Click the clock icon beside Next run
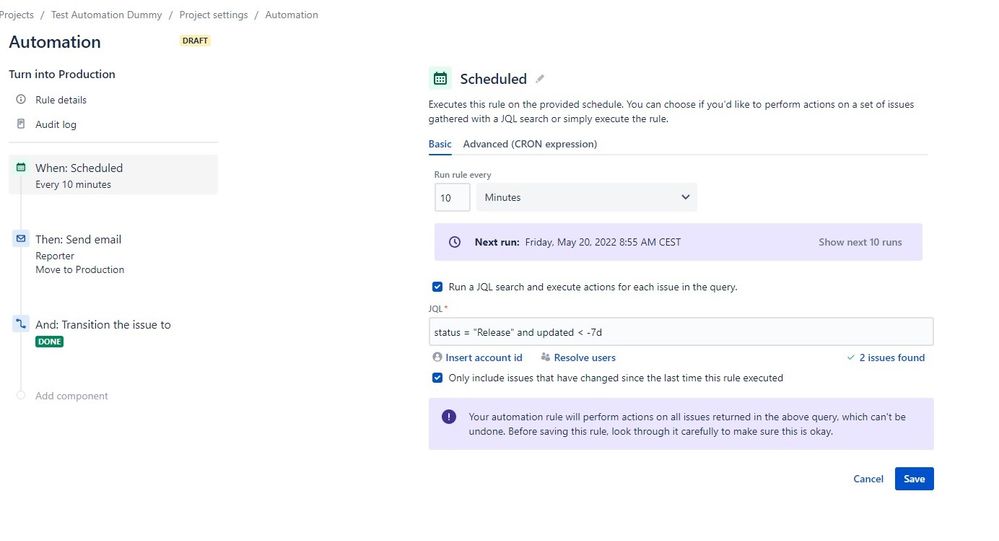This screenshot has width=999, height=541. pyautogui.click(x=454, y=242)
